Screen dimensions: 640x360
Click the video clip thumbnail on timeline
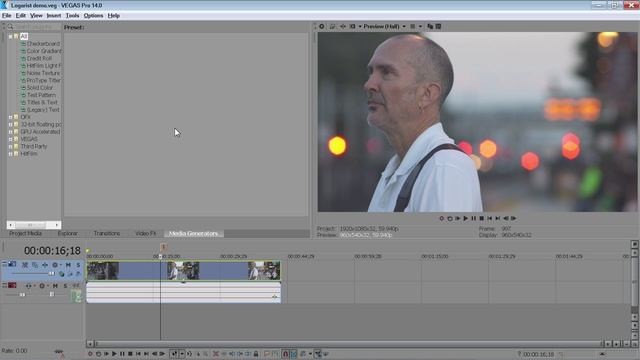tap(183, 271)
